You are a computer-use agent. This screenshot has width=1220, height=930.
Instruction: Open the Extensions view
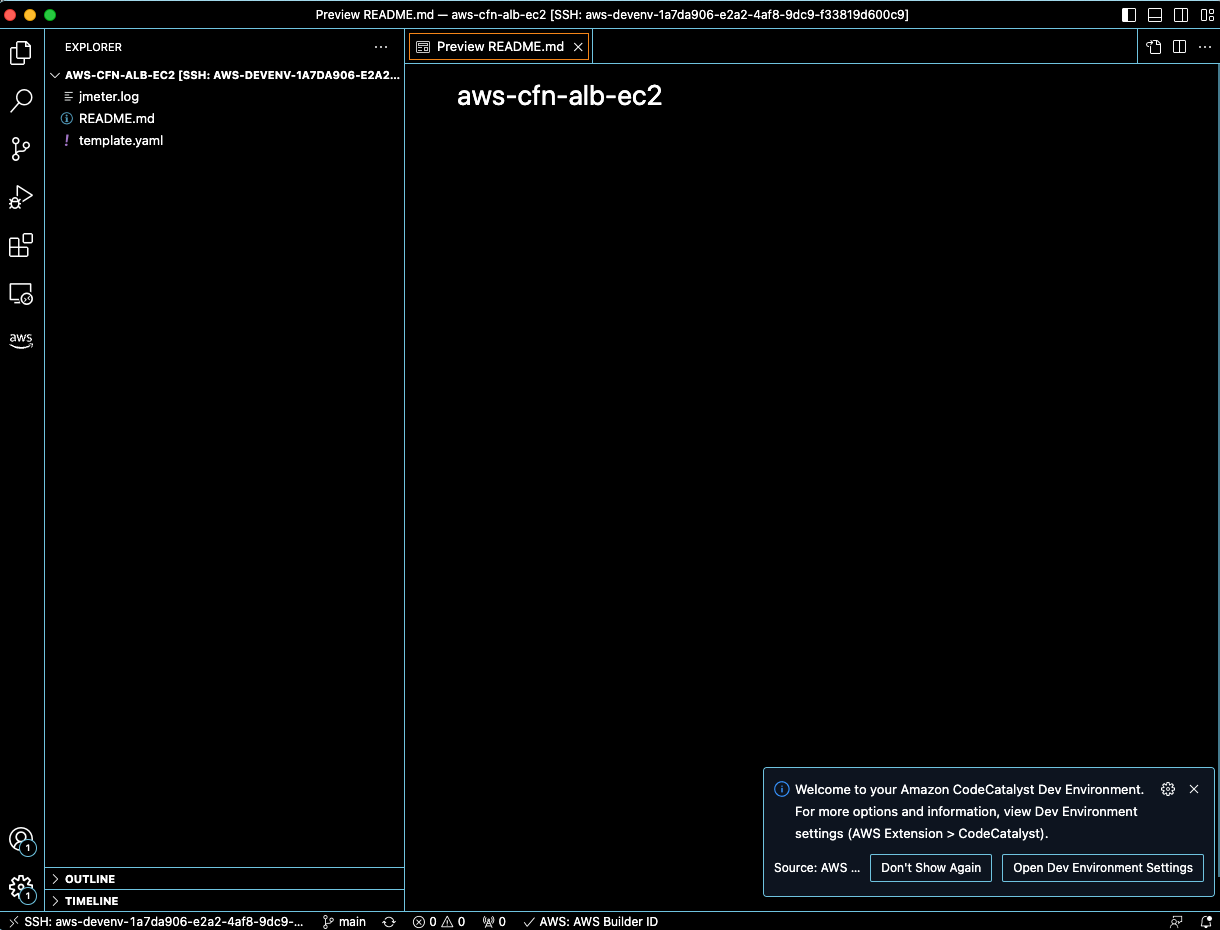click(21, 245)
